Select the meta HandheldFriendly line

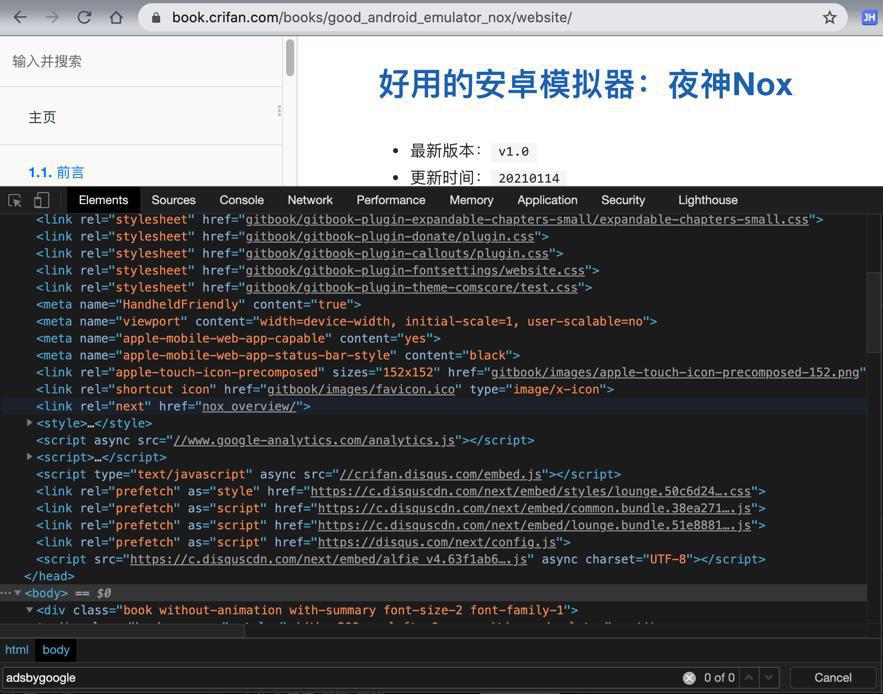click(x=199, y=304)
